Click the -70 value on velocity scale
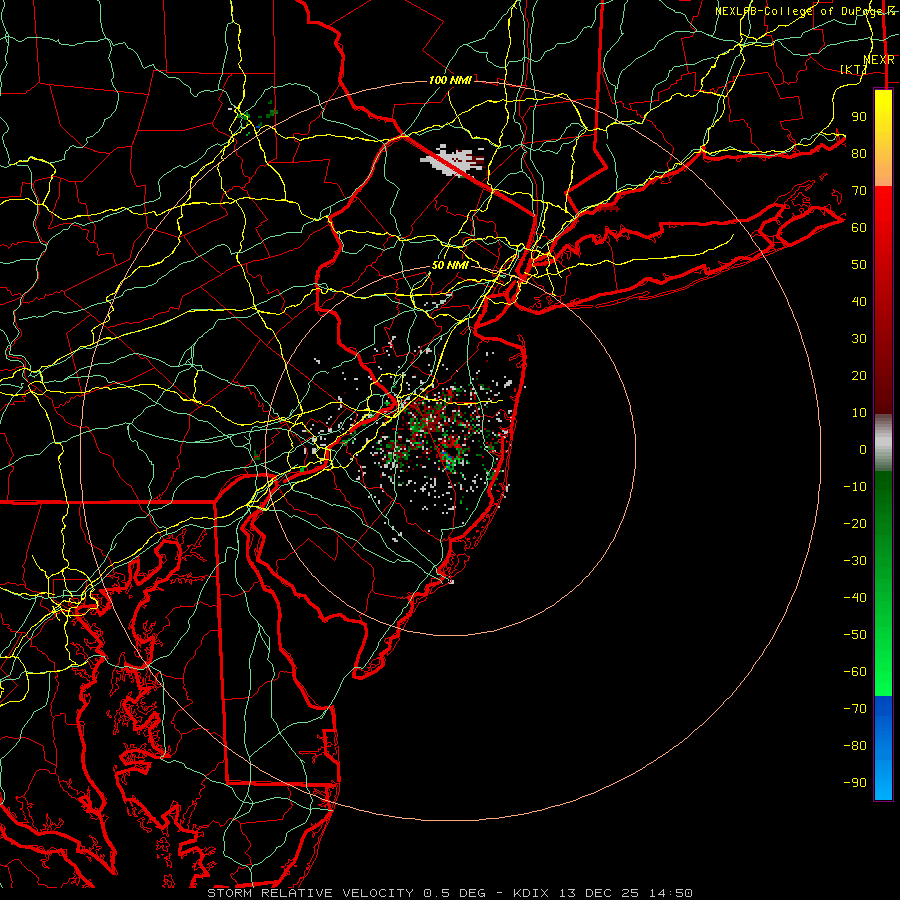The width and height of the screenshot is (900, 900). [x=855, y=709]
